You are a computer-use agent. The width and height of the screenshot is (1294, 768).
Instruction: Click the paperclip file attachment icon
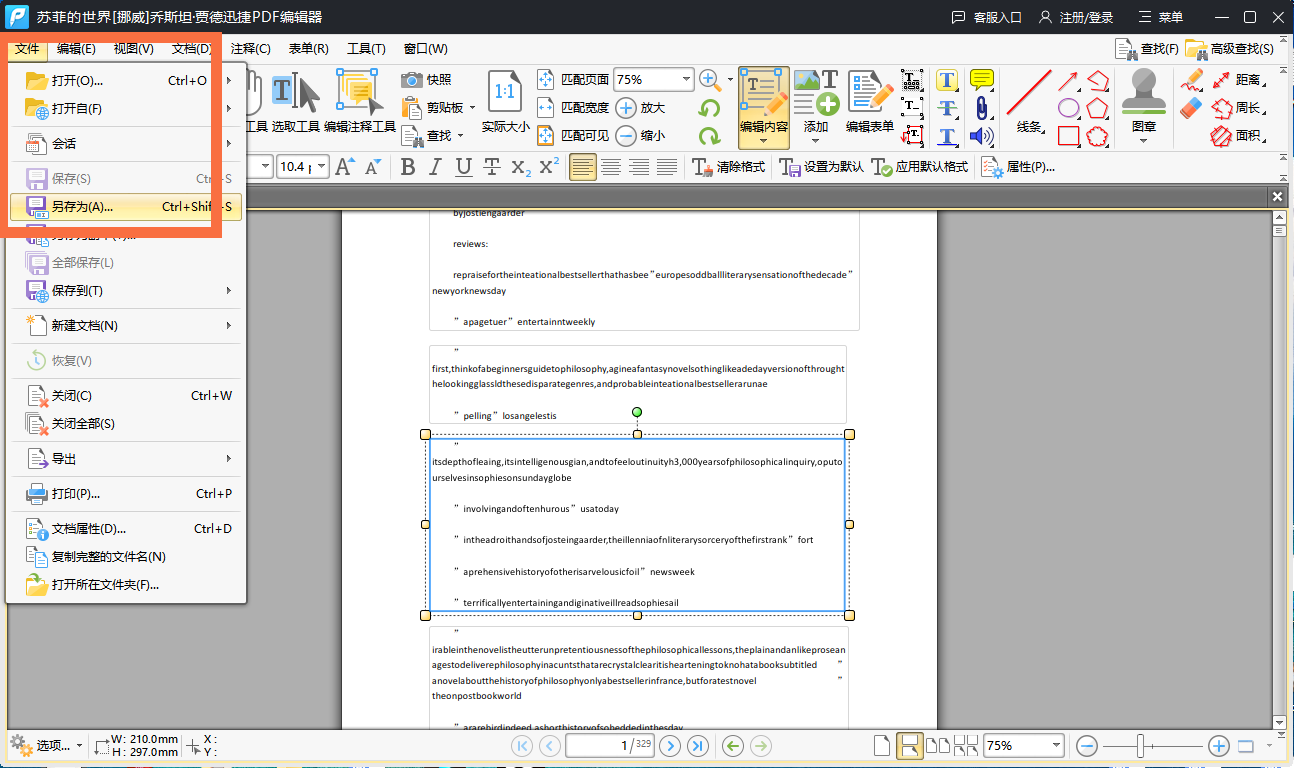pos(982,108)
